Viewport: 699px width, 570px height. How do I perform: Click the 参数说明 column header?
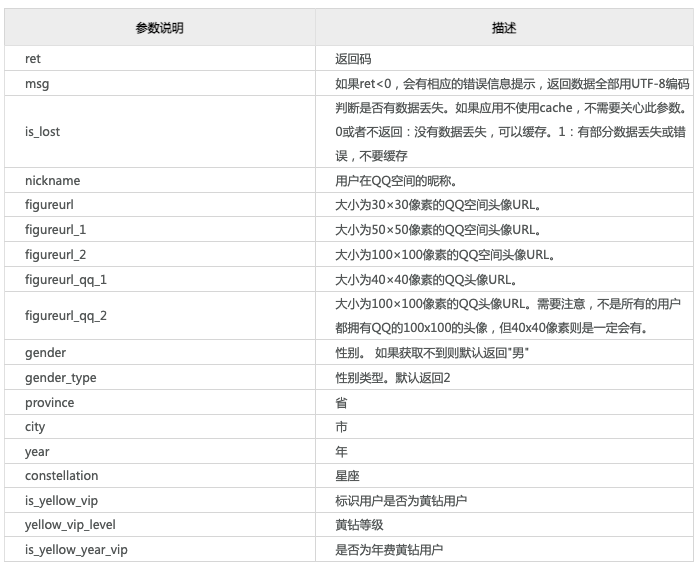click(x=159, y=29)
